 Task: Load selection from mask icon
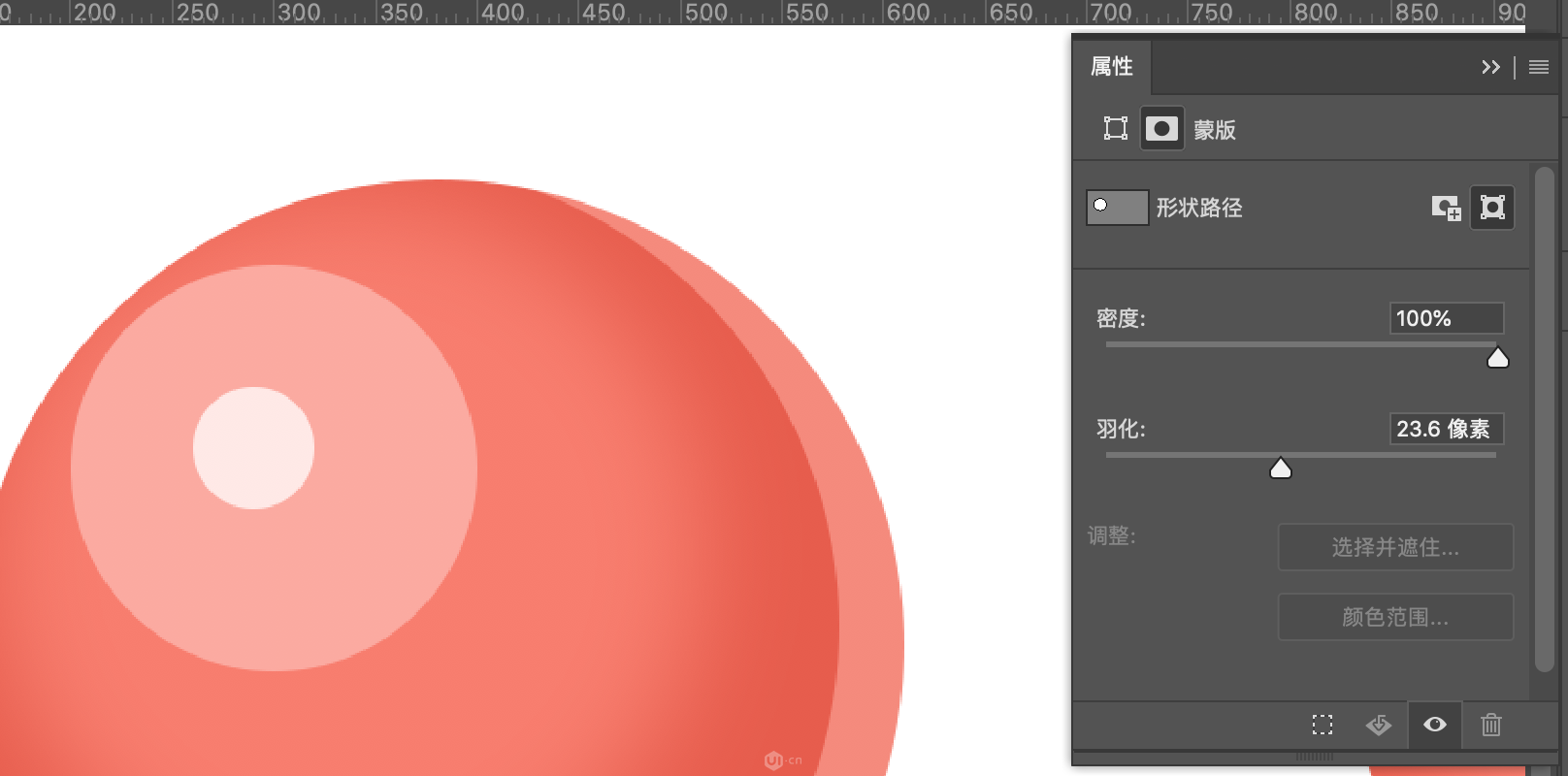1323,725
